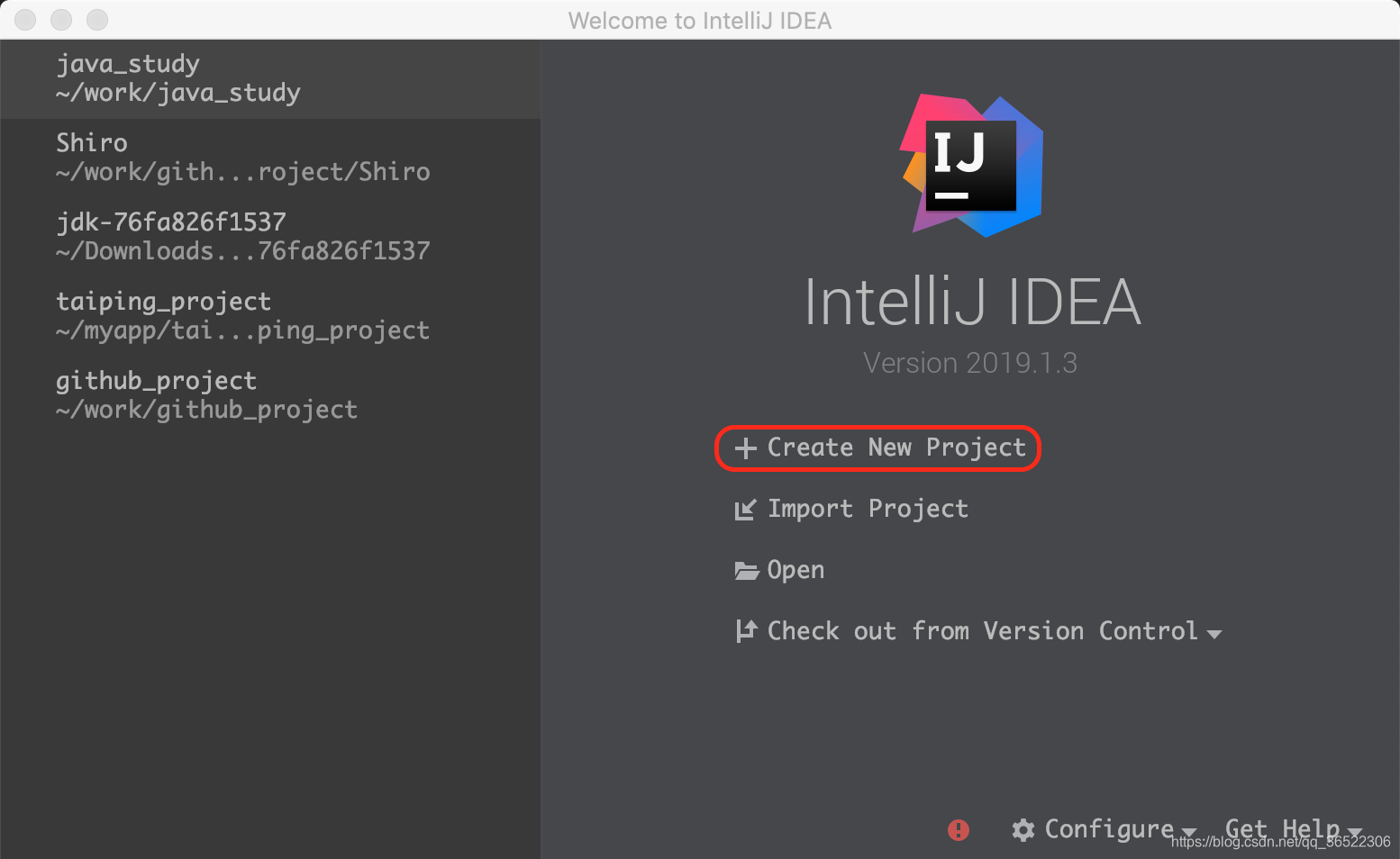Image resolution: width=1400 pixels, height=859 pixels.
Task: Click the path ~/work/gith...roject/Shiro
Action: pos(243,173)
